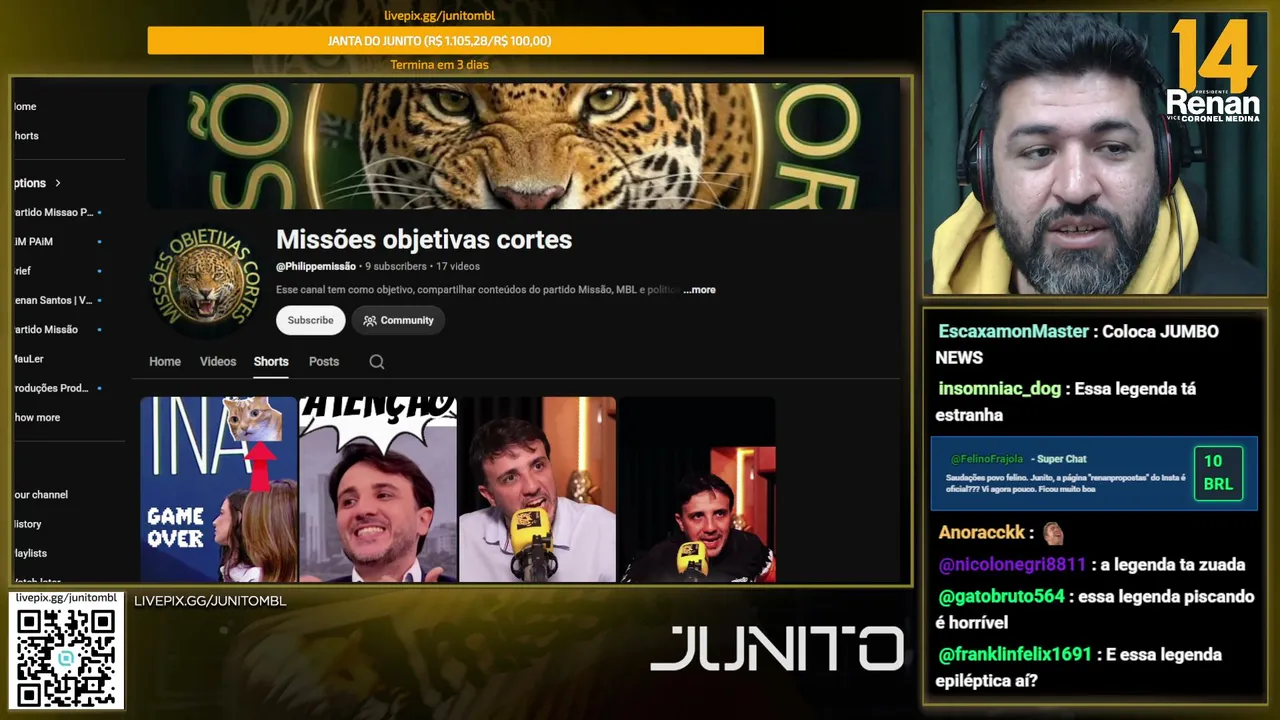This screenshot has width=1280, height=720.
Task: Click the channel title 'Missões objetivas cortes'
Action: pos(424,240)
